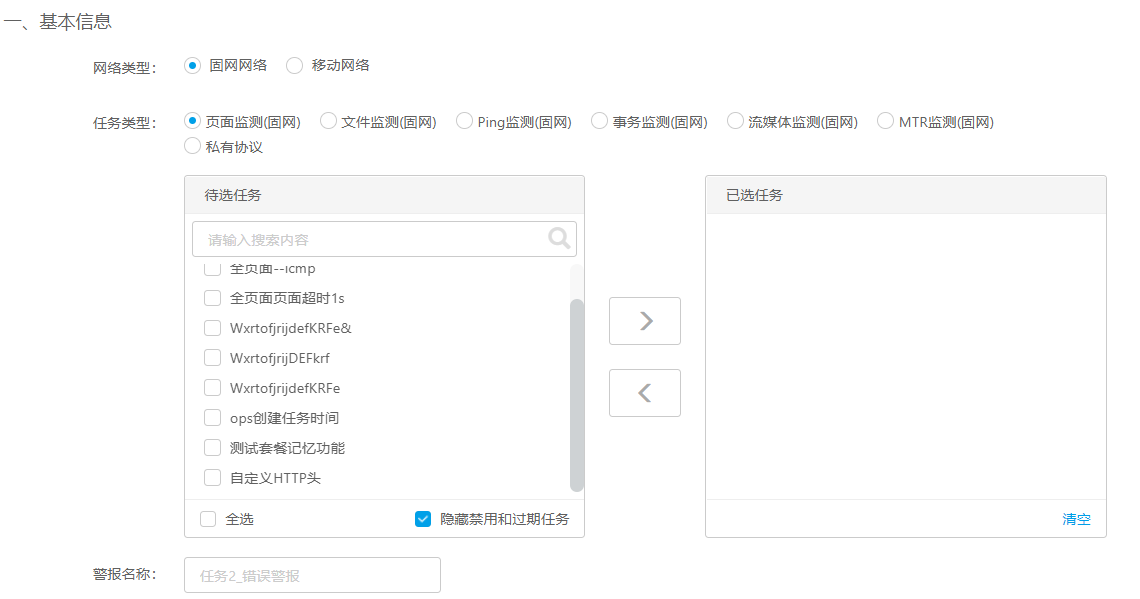This screenshot has height=599, width=1140.
Task: Tick the WxrtofjrijdefKRFe& task checkbox
Action: coord(212,328)
